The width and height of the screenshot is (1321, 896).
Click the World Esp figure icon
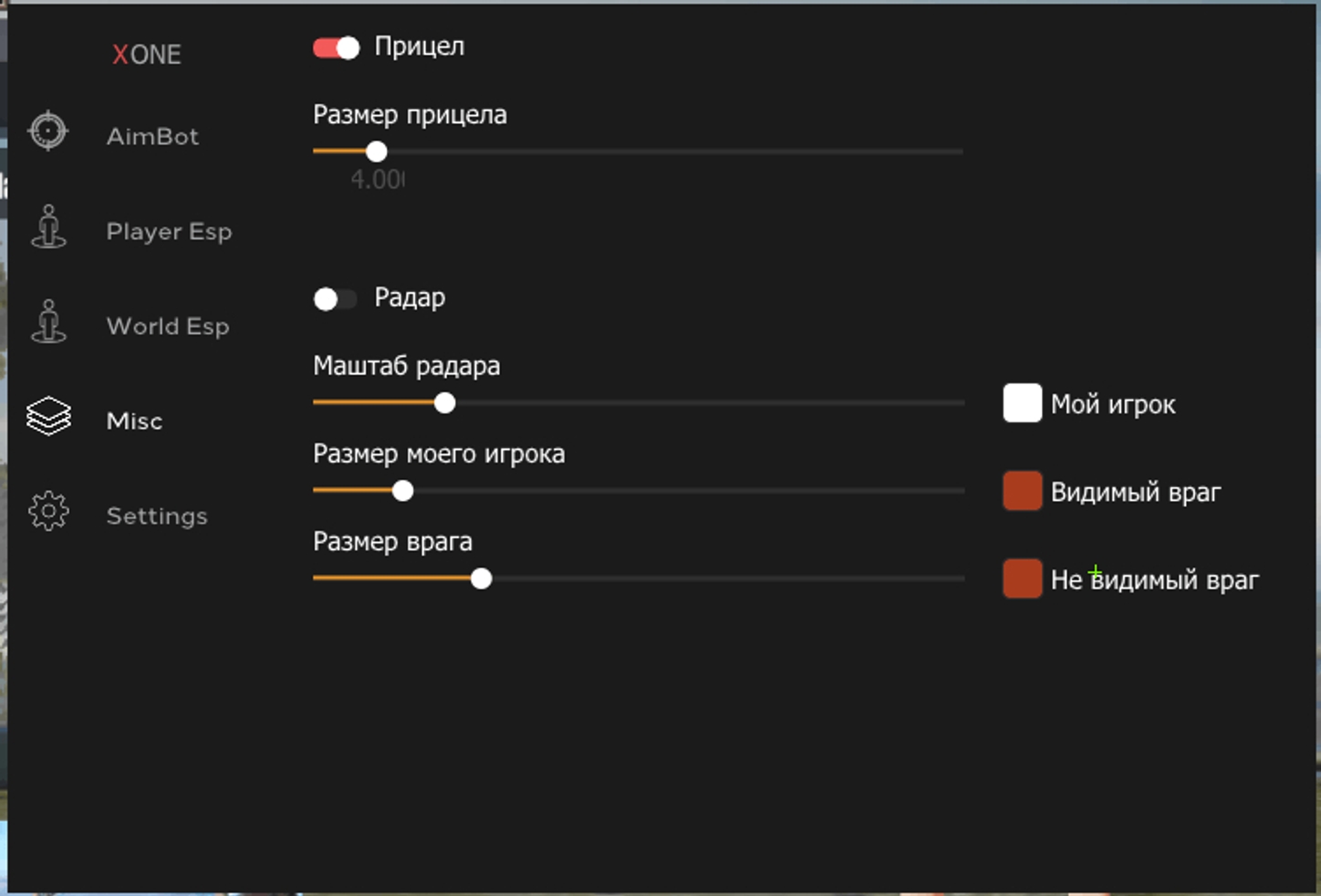click(48, 322)
